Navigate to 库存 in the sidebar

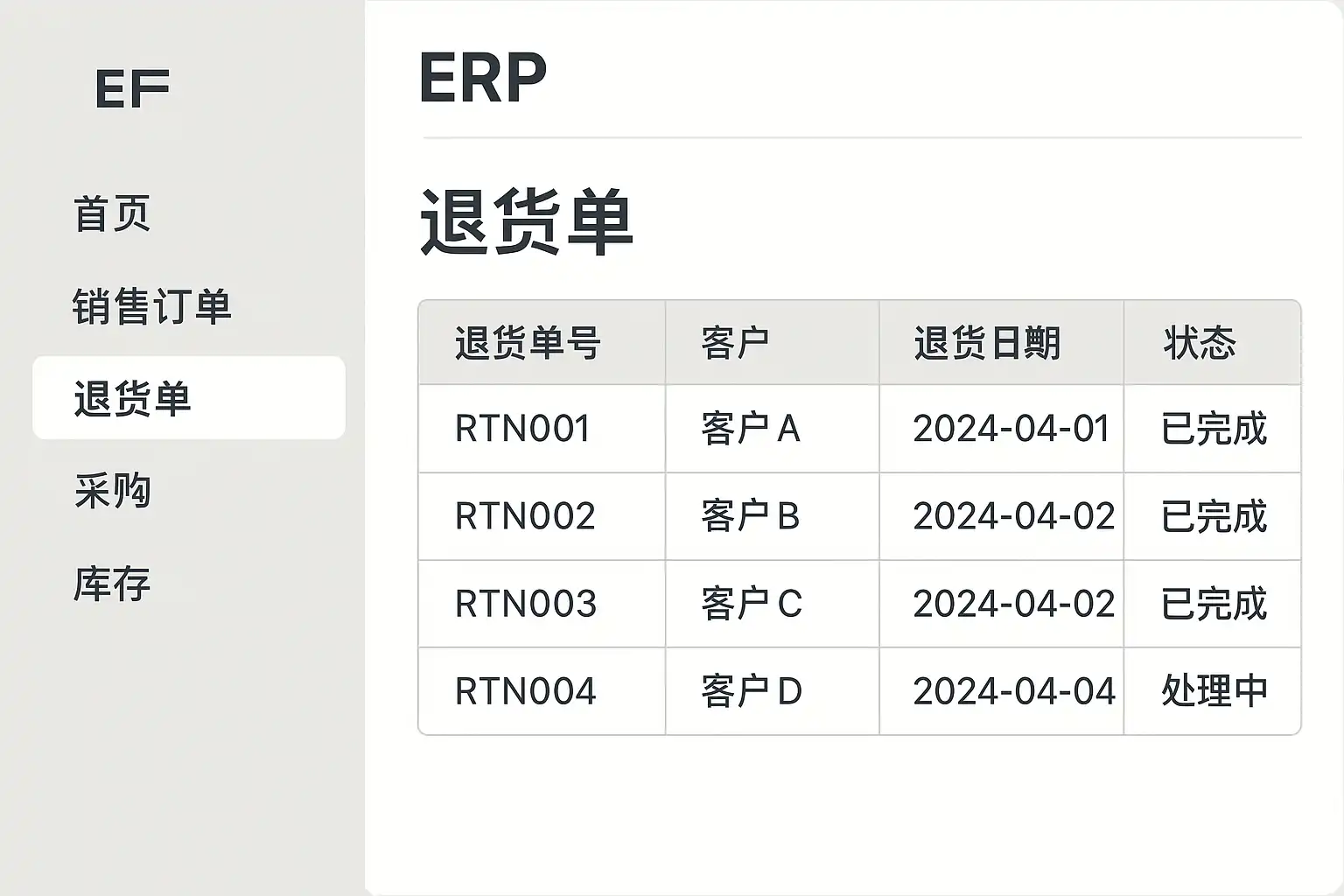click(112, 584)
